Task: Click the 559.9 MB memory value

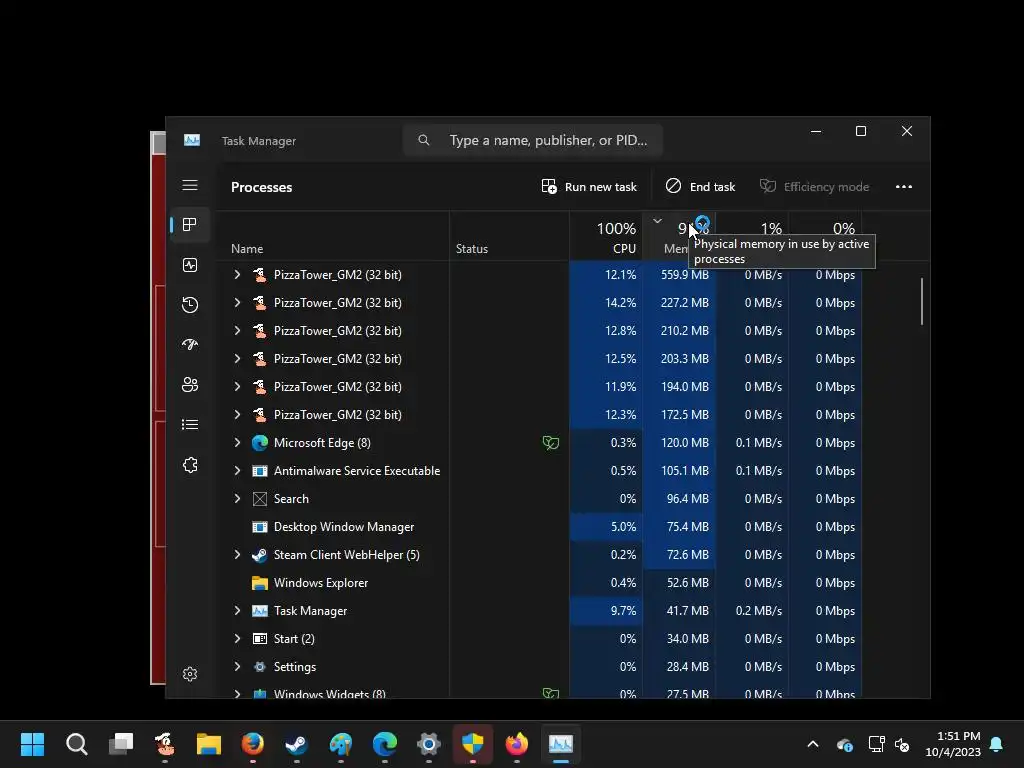Action: (684, 275)
